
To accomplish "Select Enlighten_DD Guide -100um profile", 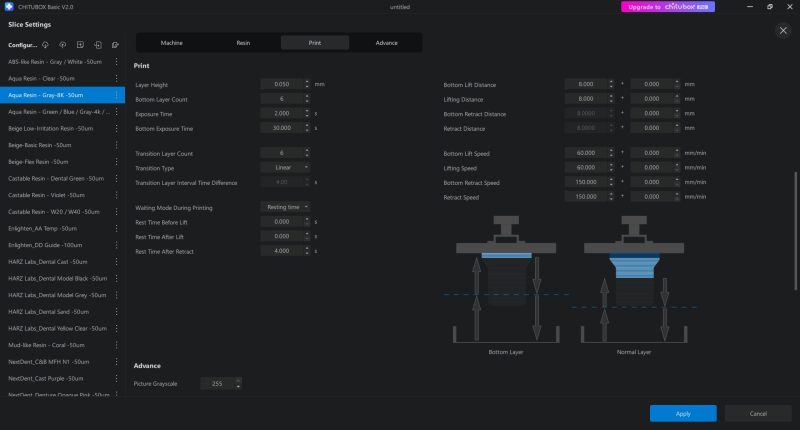I will [x=62, y=245].
